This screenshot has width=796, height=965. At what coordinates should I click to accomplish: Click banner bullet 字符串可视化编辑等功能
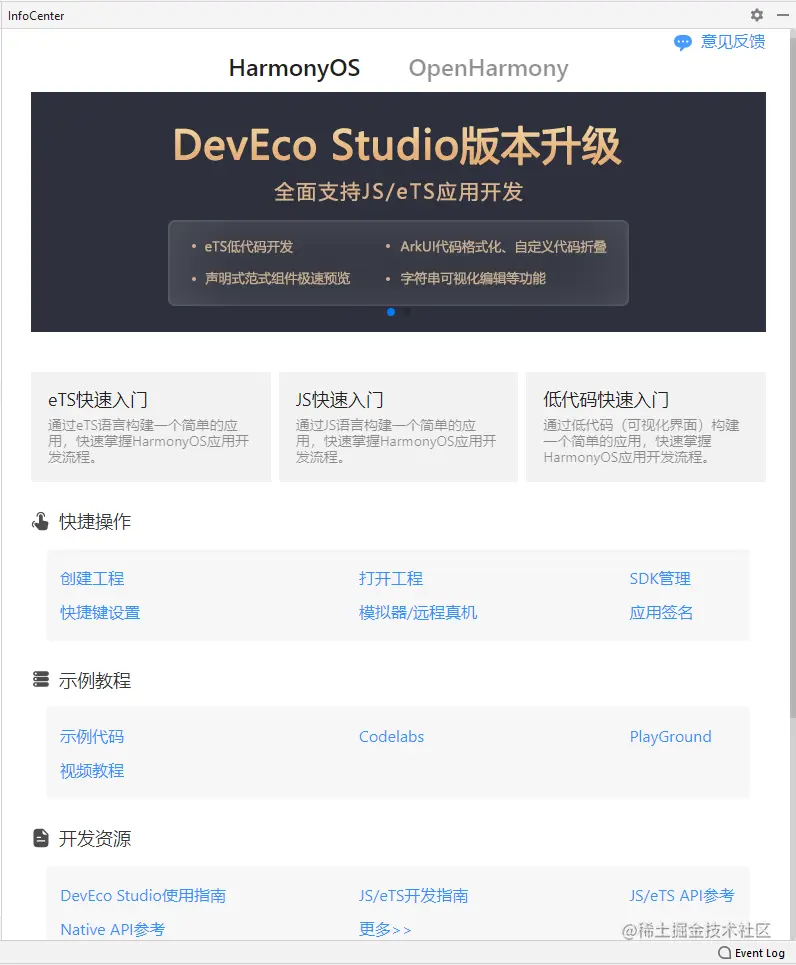pyautogui.click(x=473, y=278)
